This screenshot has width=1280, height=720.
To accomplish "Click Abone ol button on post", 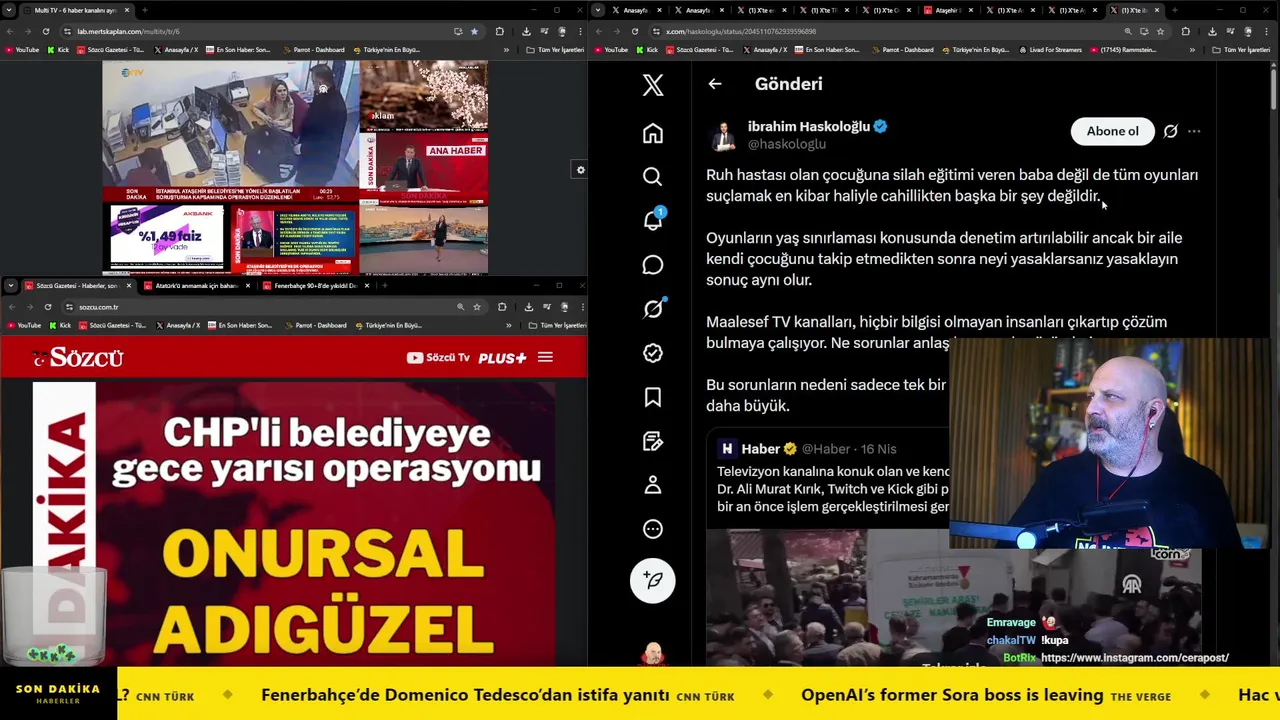I will click(x=1112, y=131).
